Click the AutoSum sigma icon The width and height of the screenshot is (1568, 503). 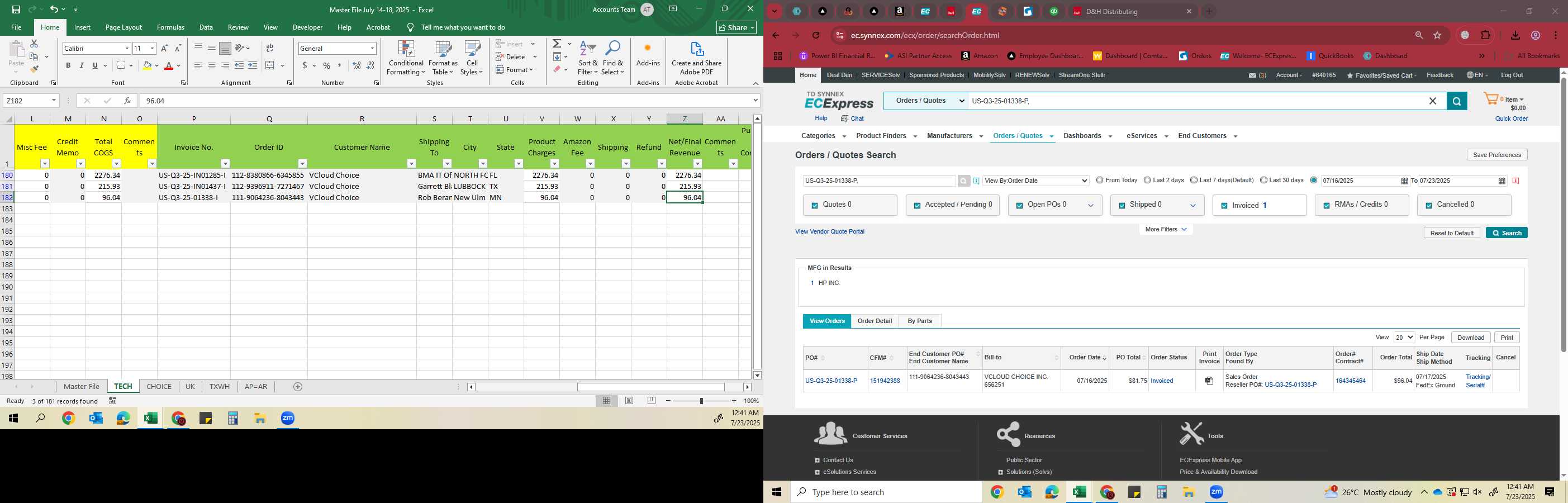point(557,44)
